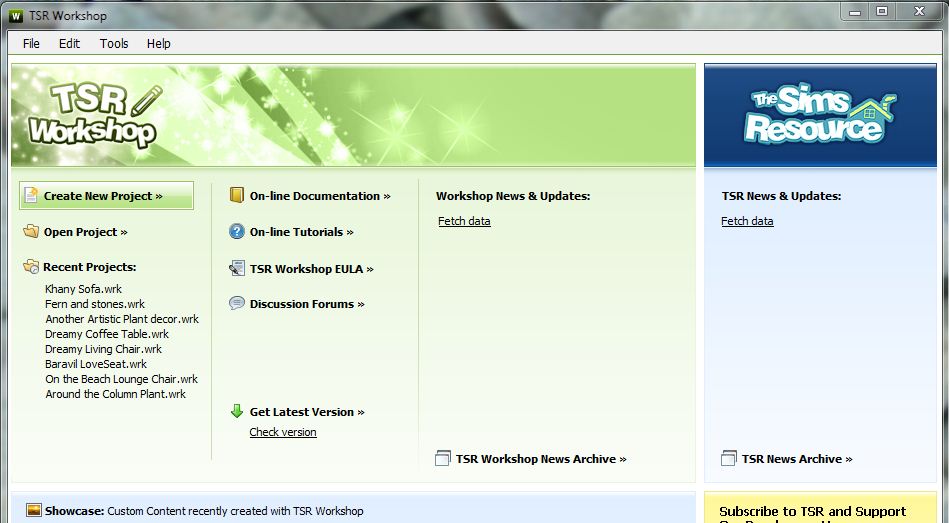Click Fetch data under TSR News & Updates
949x523 pixels.
[x=747, y=221]
